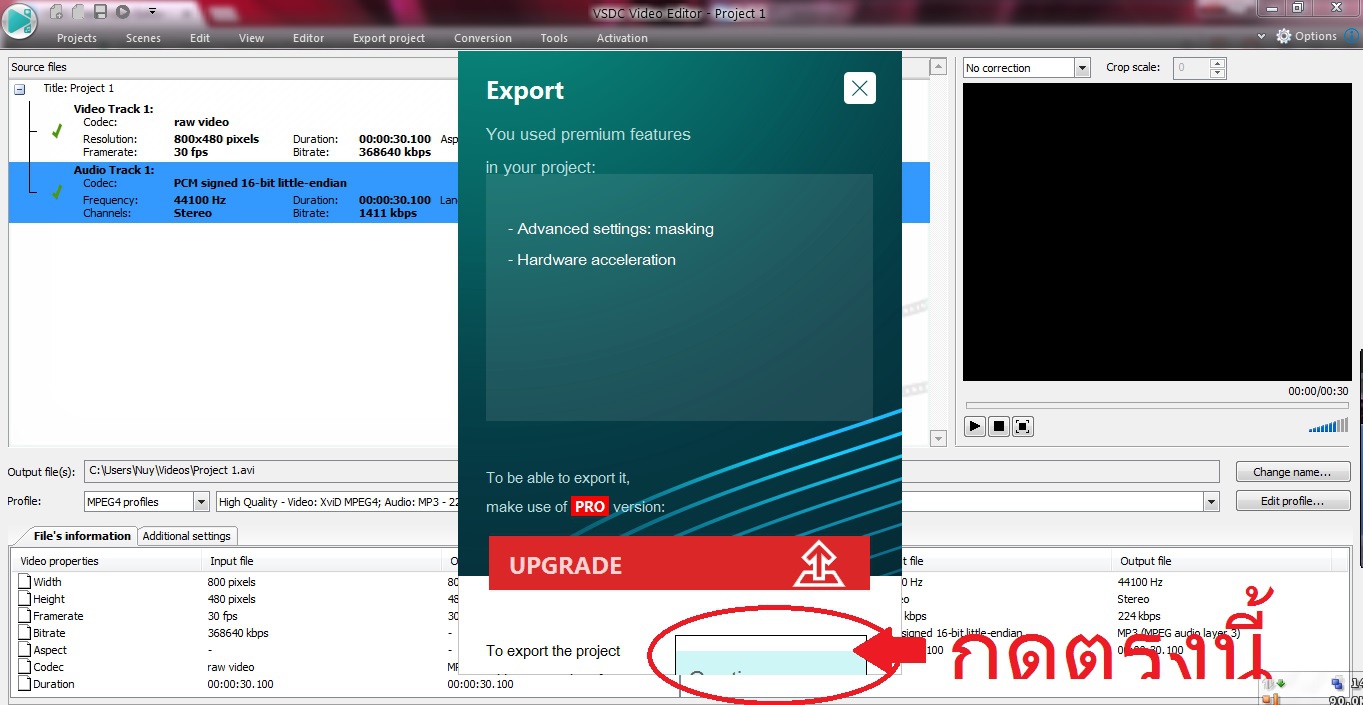
Task: Click the Open project icon in quick toolbar
Action: (x=78, y=12)
